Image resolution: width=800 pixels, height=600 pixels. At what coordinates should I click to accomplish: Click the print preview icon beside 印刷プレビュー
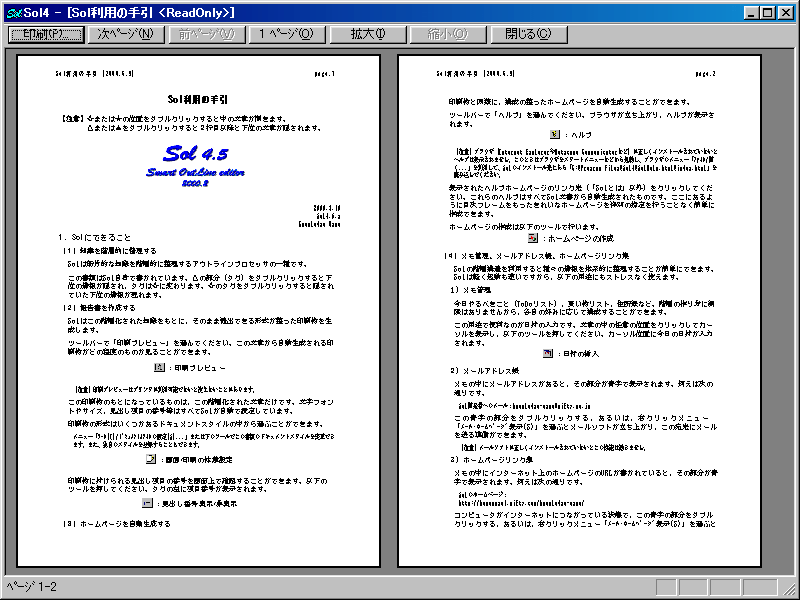point(159,367)
